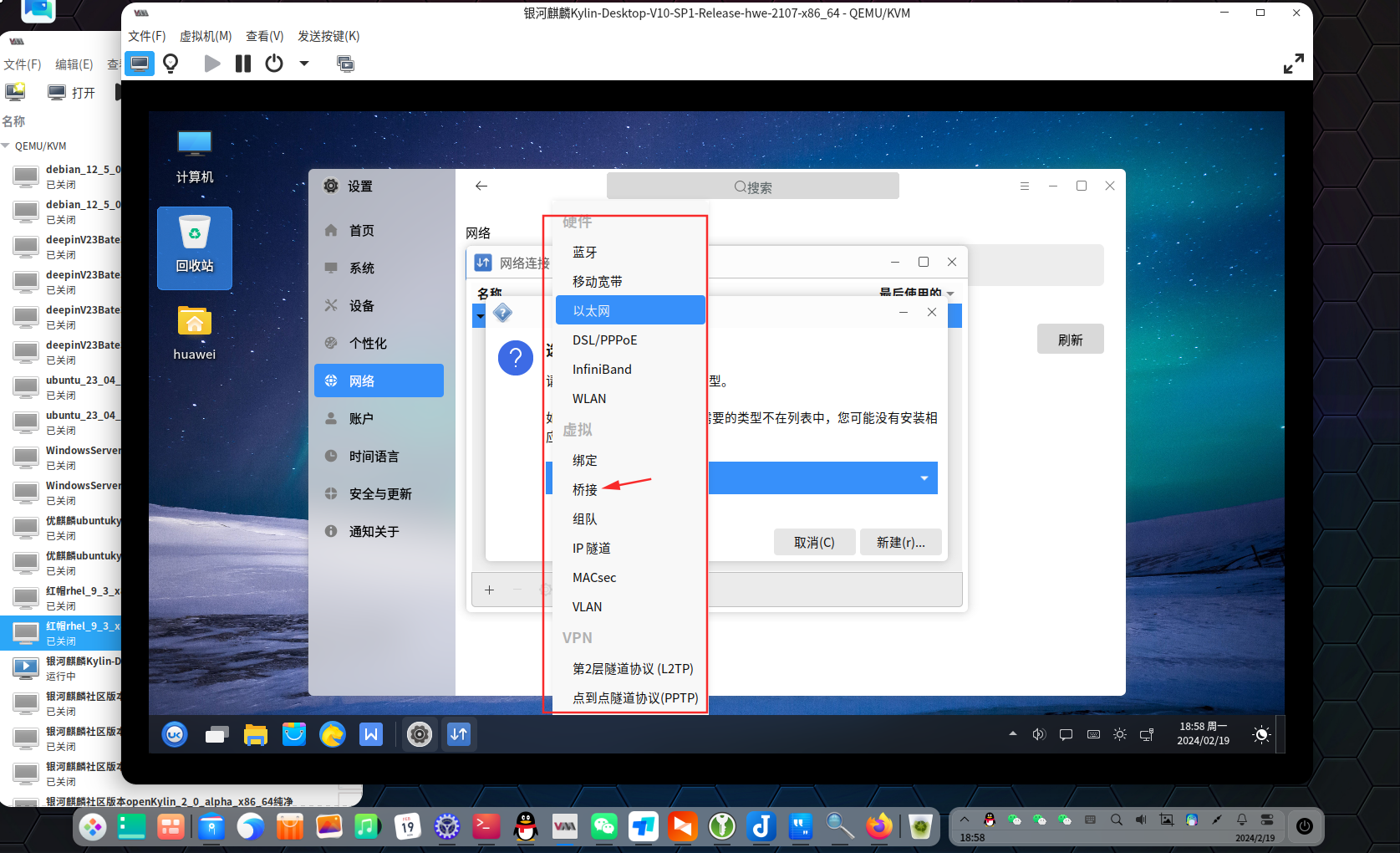Open the QQ penguin app in the host dock
The image size is (1400, 853).
point(526,826)
